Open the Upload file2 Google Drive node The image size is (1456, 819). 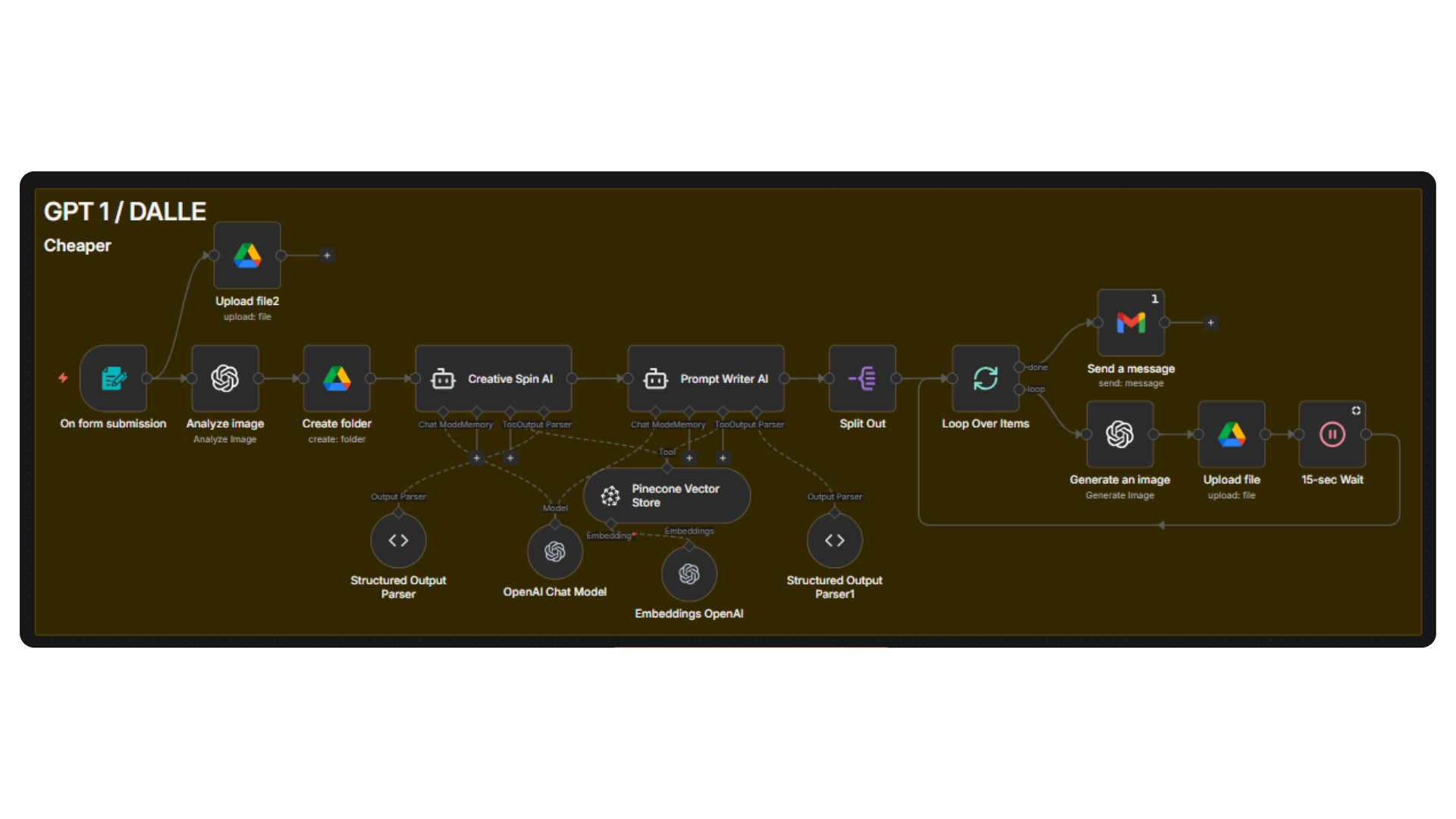coord(247,256)
